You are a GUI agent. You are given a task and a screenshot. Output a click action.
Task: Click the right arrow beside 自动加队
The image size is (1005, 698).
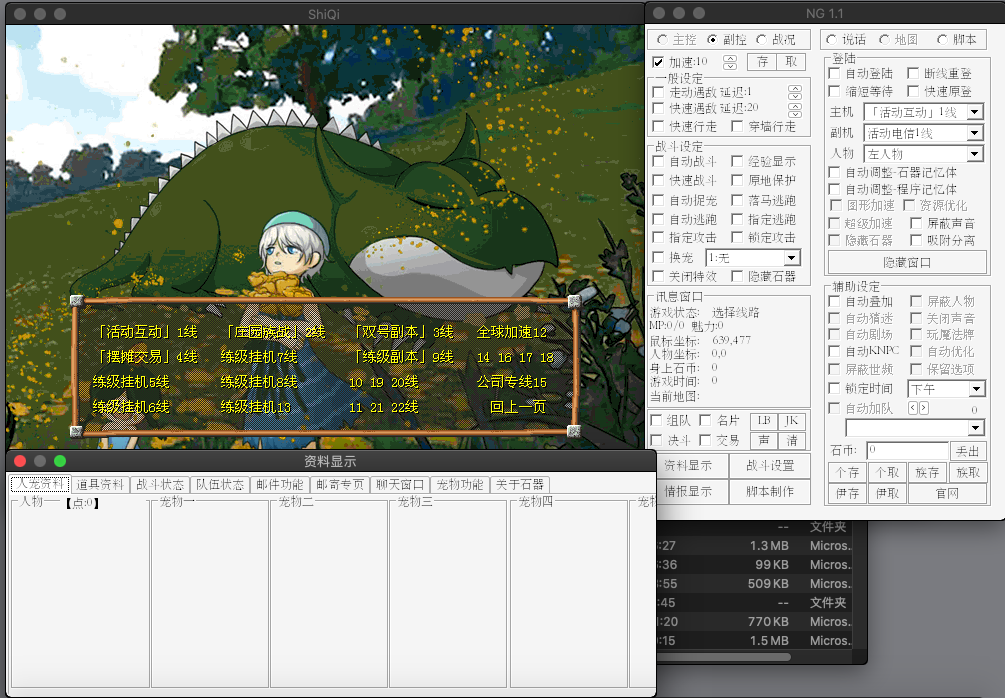point(923,408)
